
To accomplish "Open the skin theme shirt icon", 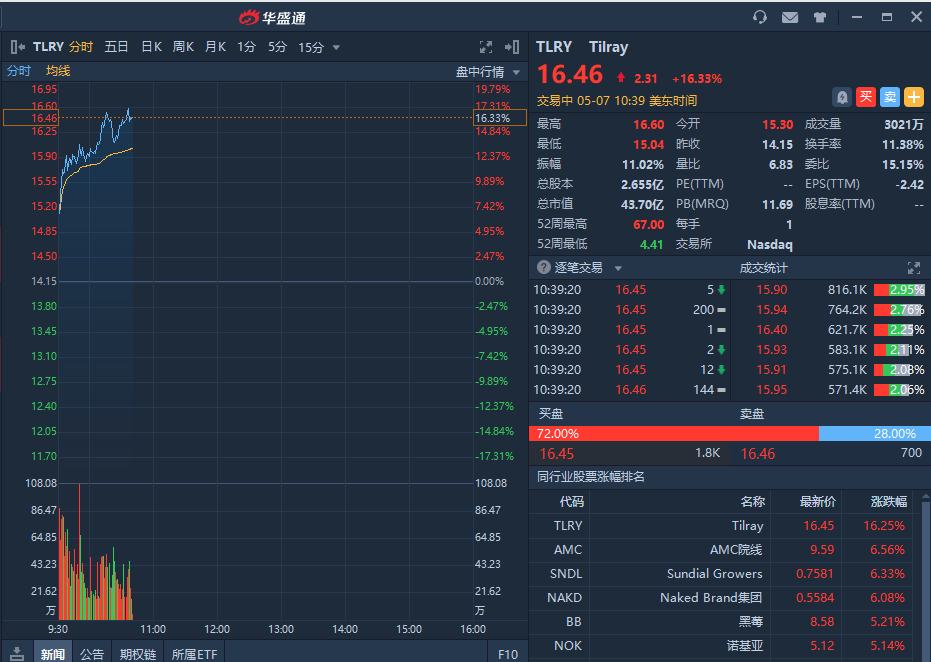I will tap(820, 17).
